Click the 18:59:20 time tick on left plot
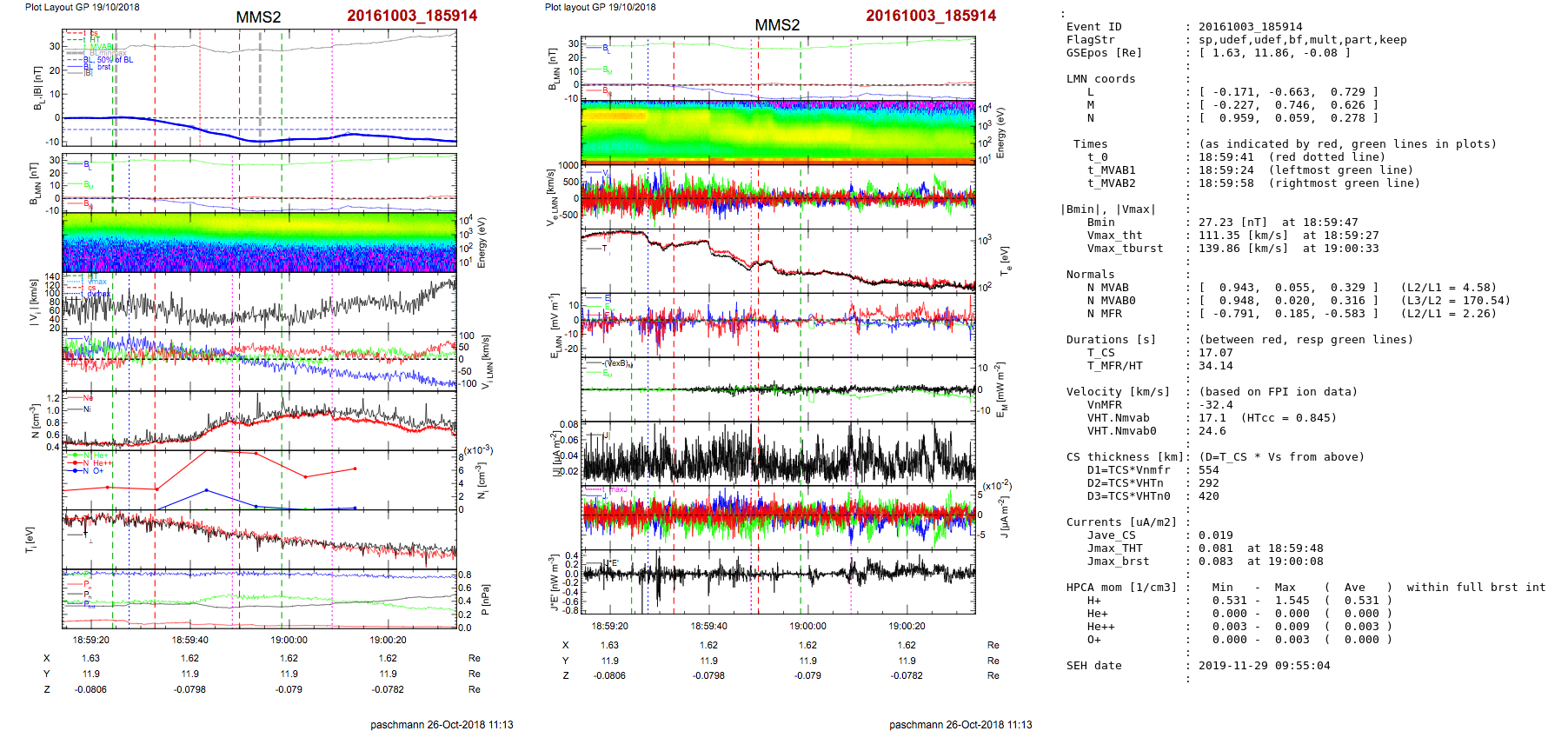1568x731 pixels. [x=90, y=640]
